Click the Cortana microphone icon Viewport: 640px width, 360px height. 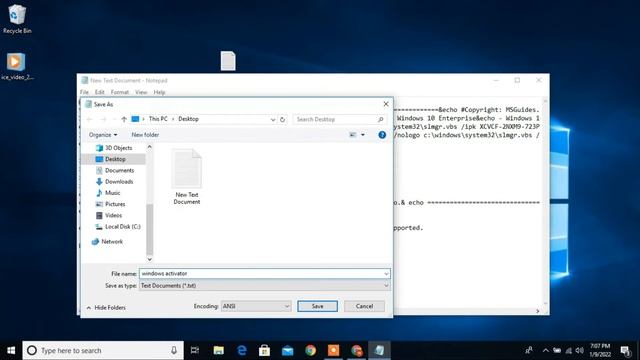point(174,350)
